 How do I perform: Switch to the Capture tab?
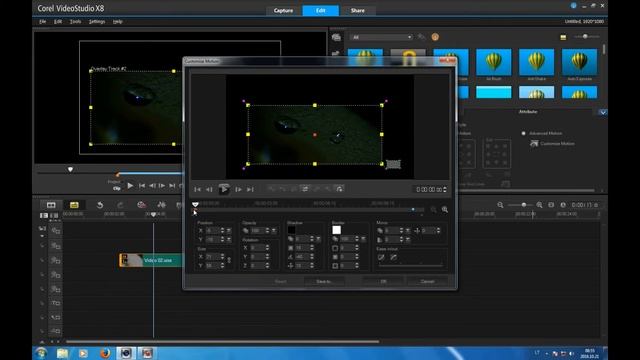click(283, 11)
